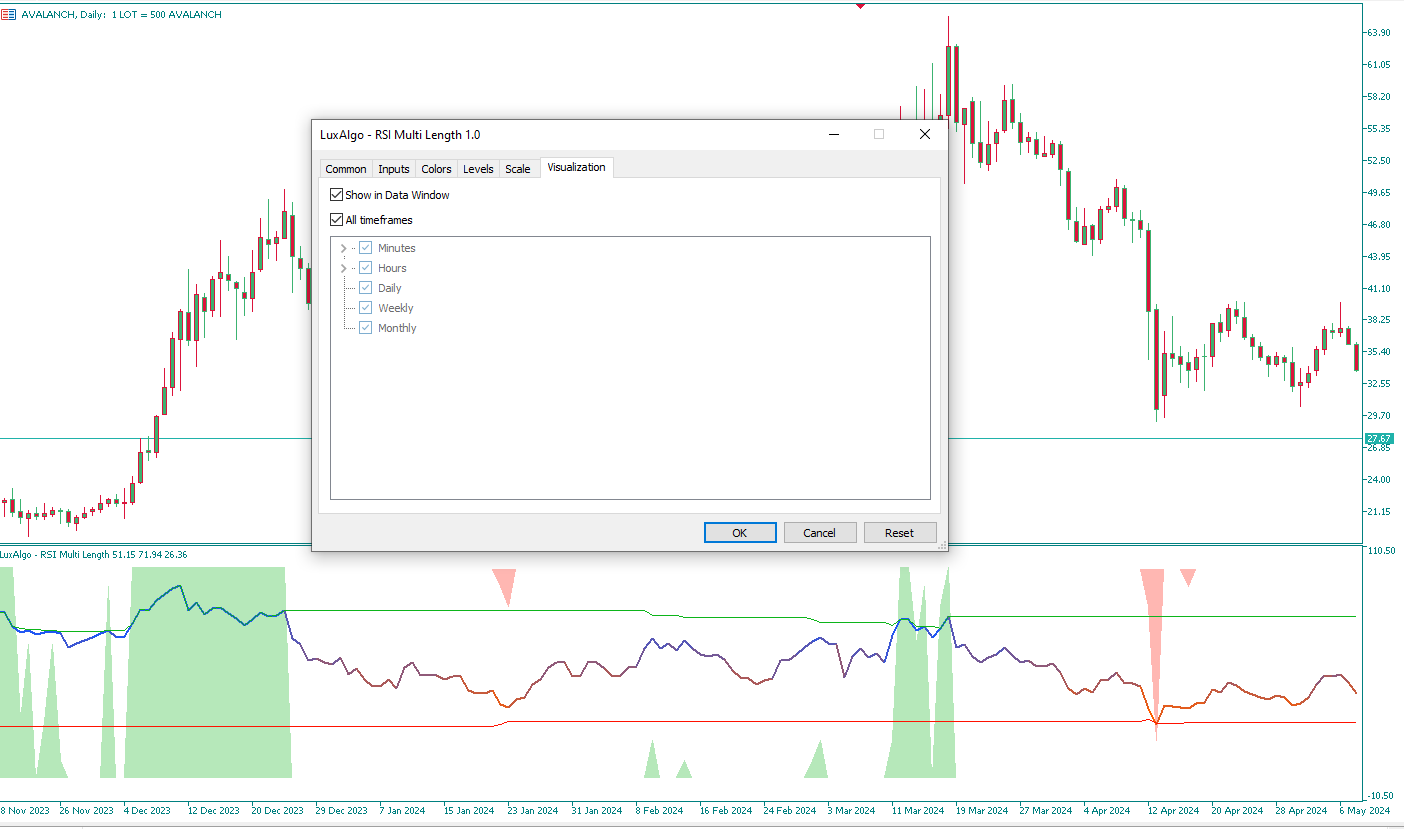
Task: Toggle the Weekly timeframe checkbox
Action: [366, 308]
